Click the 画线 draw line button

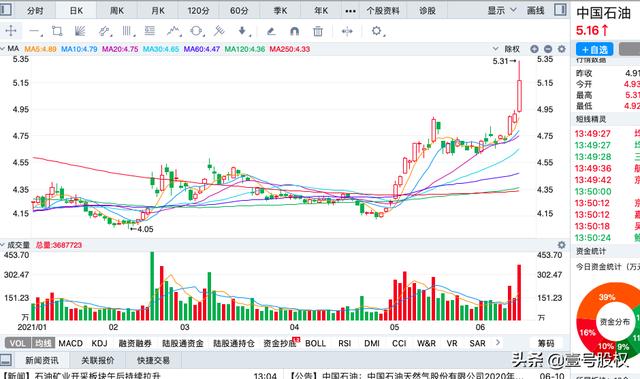[536, 11]
